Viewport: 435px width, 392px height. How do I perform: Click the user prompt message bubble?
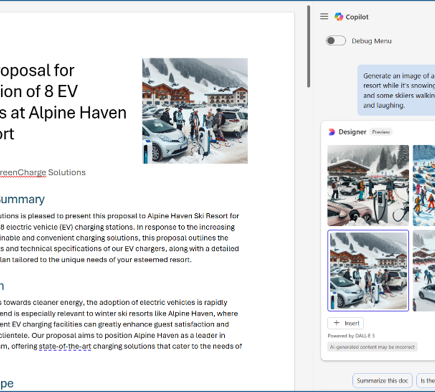396,90
